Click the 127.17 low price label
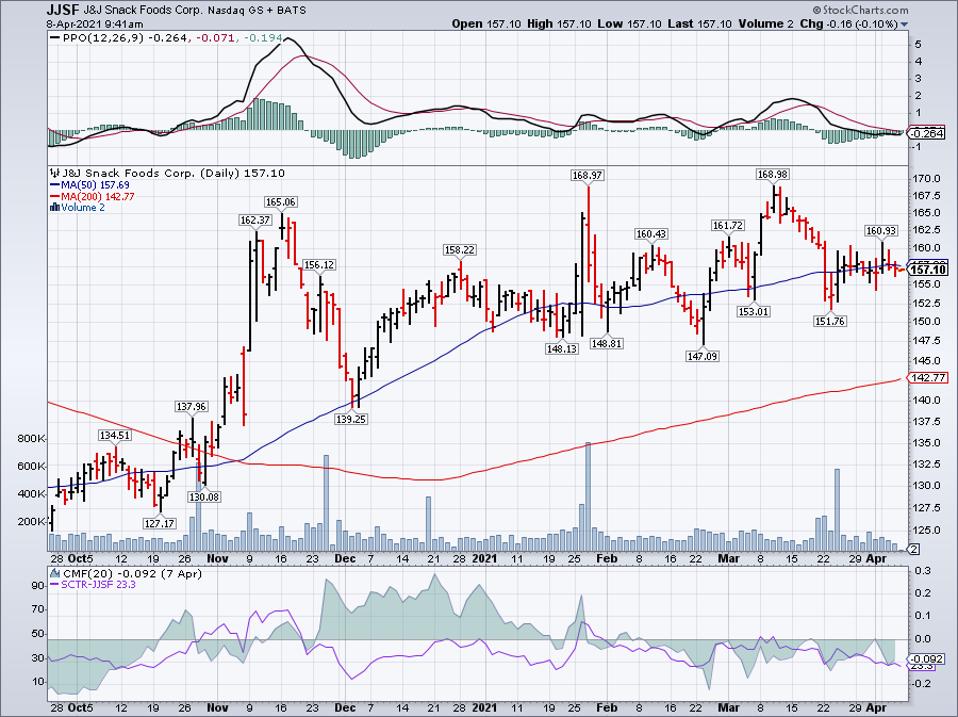This screenshot has width=958, height=717. [x=159, y=523]
